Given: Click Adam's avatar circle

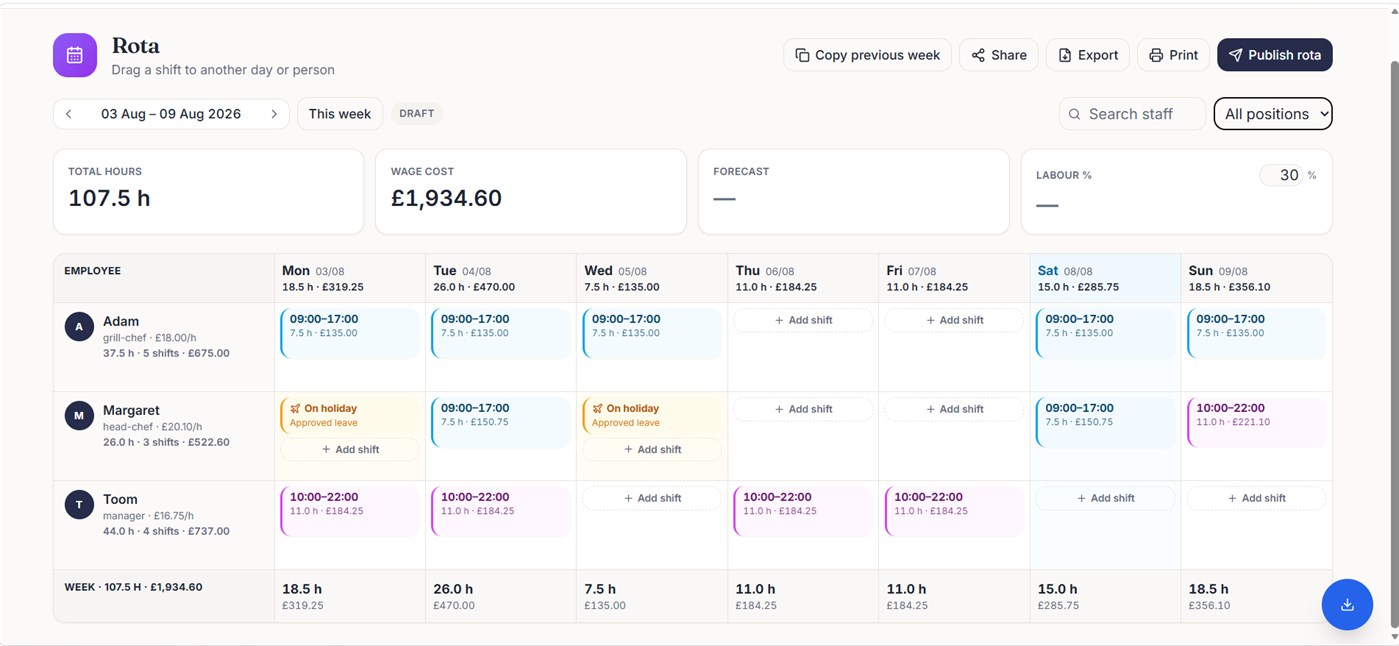Looking at the screenshot, I should (79, 327).
